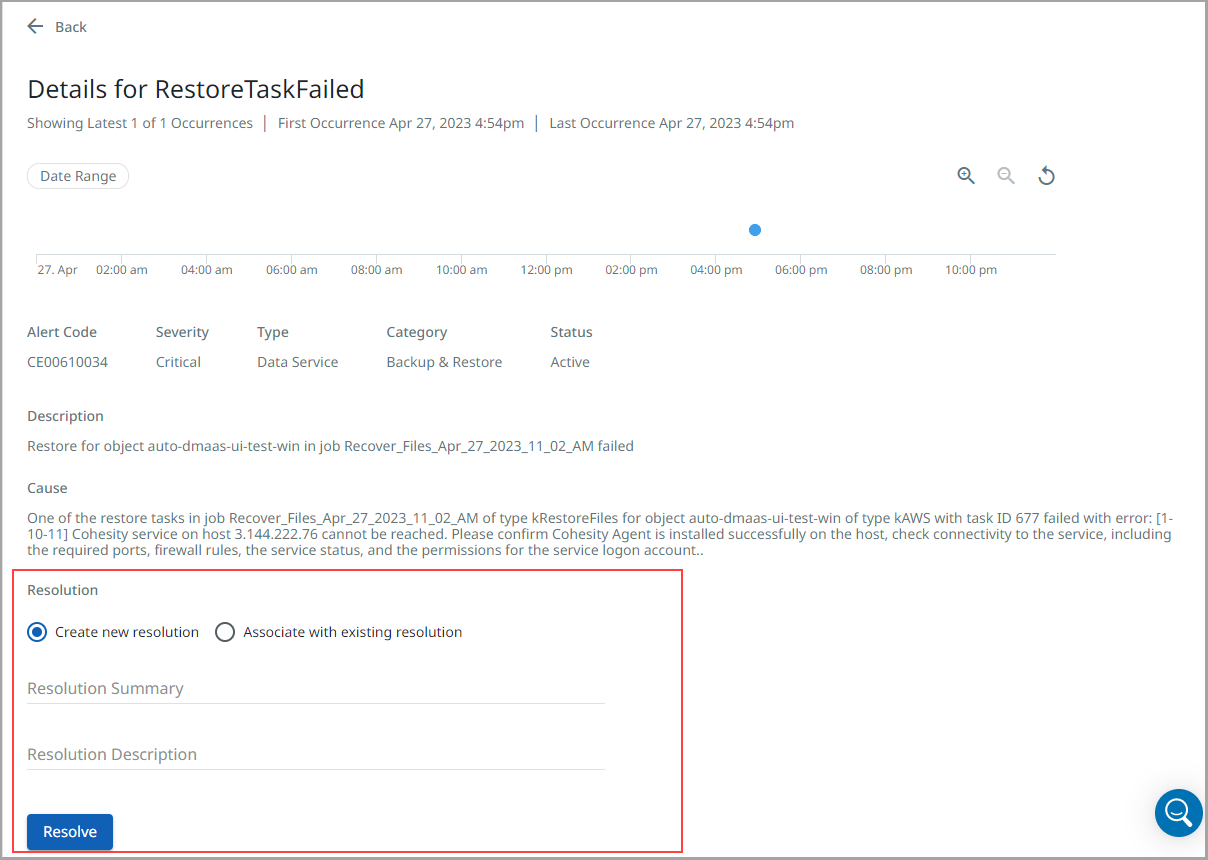Click the Active status value
Image resolution: width=1208 pixels, height=860 pixels.
pyautogui.click(x=570, y=362)
